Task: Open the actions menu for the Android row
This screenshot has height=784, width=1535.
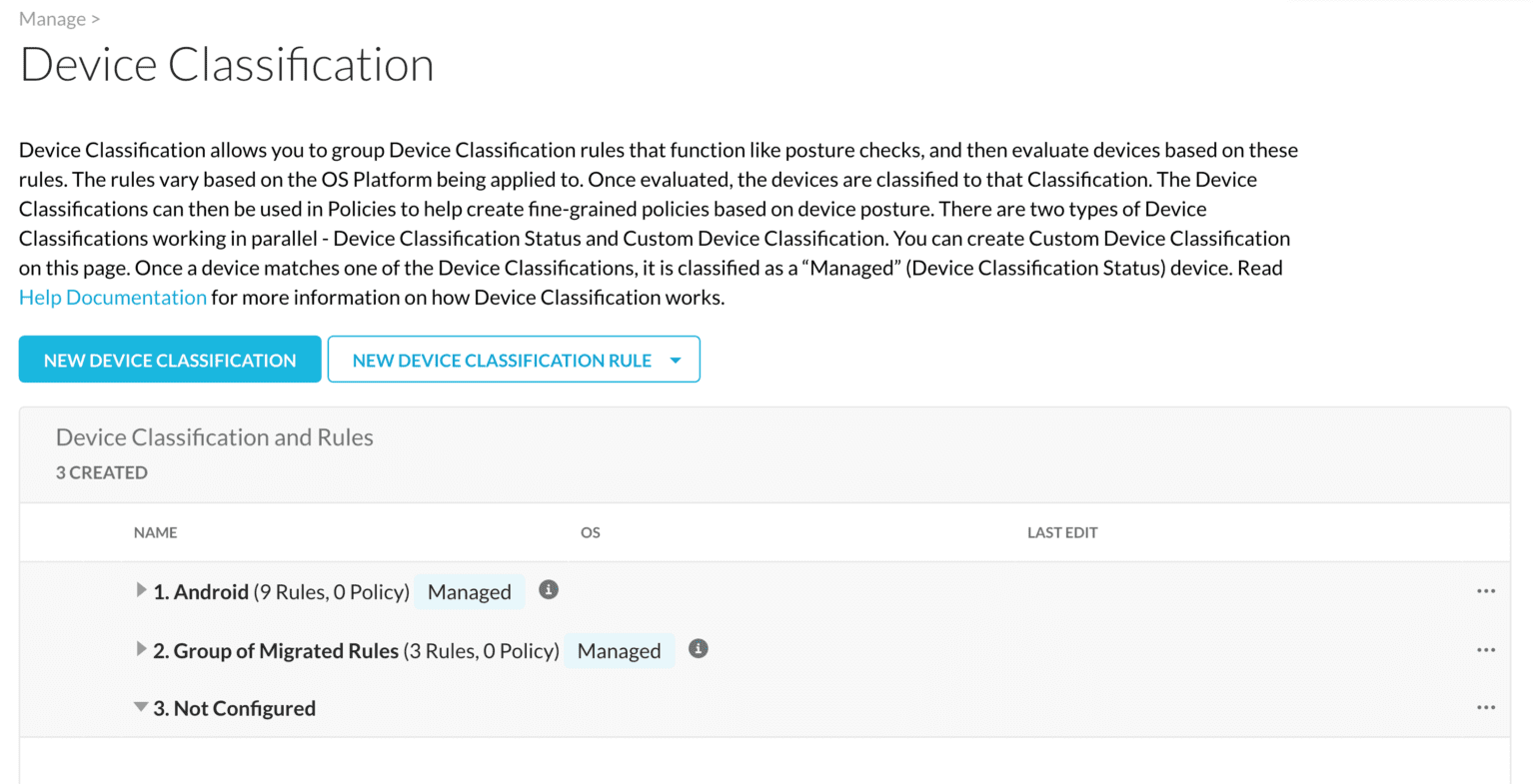Action: coord(1486,591)
